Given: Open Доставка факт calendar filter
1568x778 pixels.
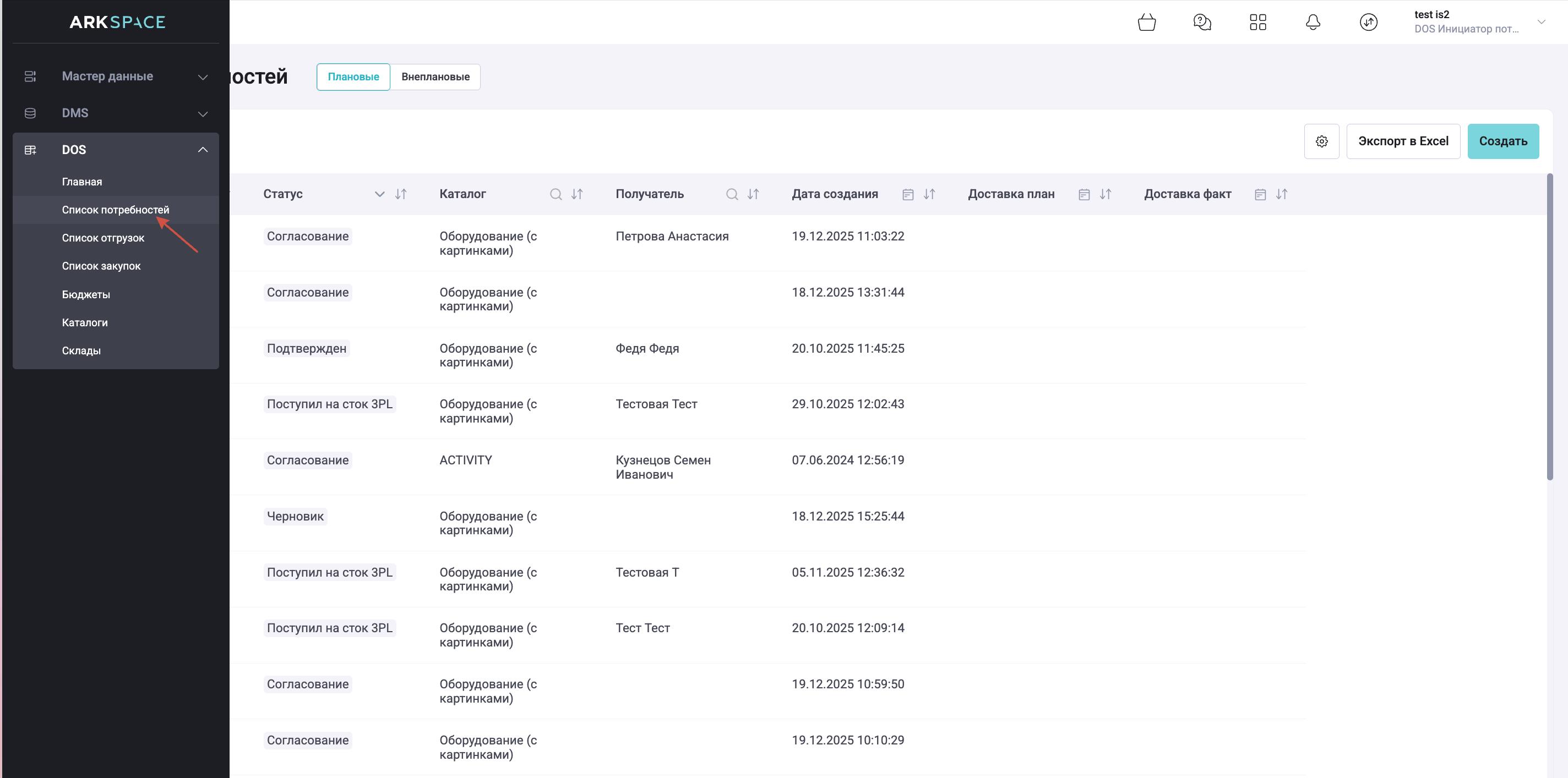Looking at the screenshot, I should [1260, 195].
